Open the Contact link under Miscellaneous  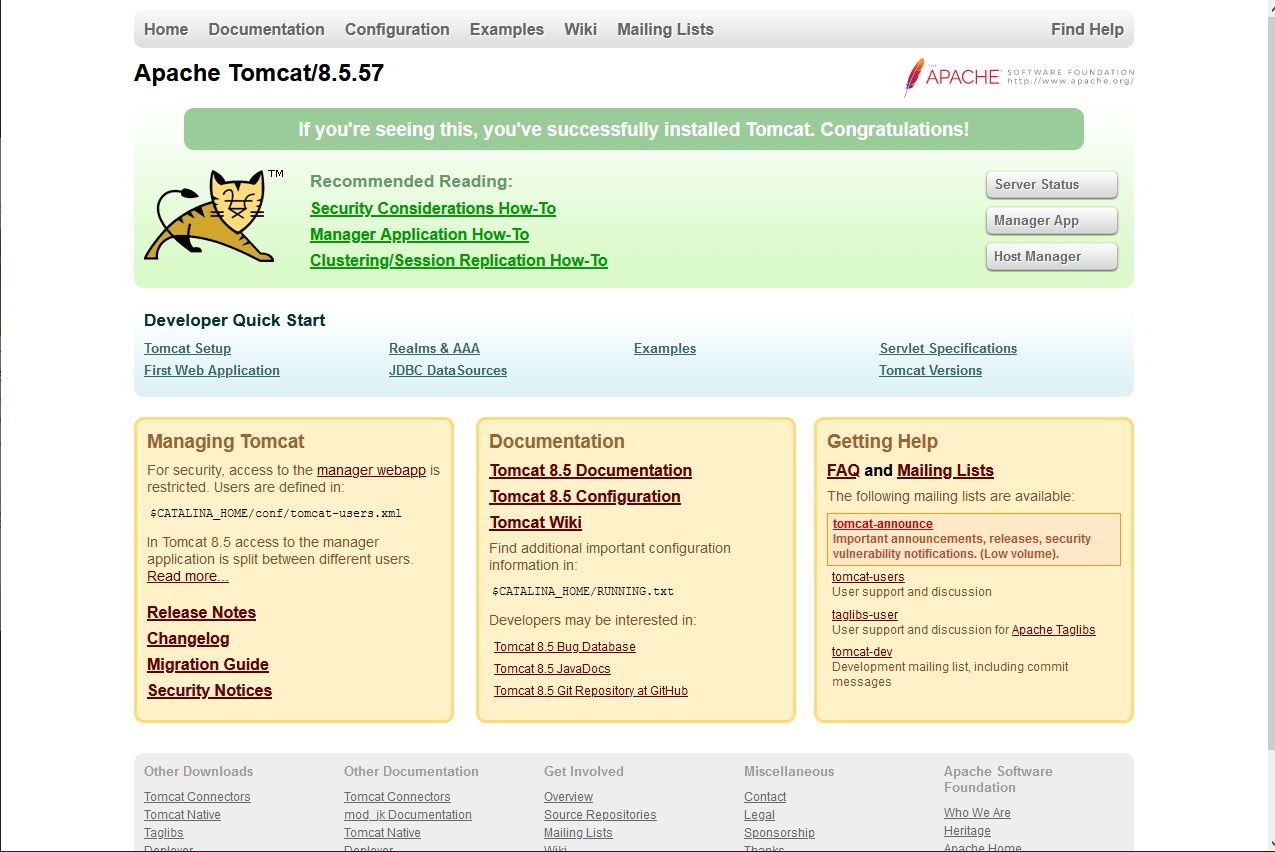[765, 797]
